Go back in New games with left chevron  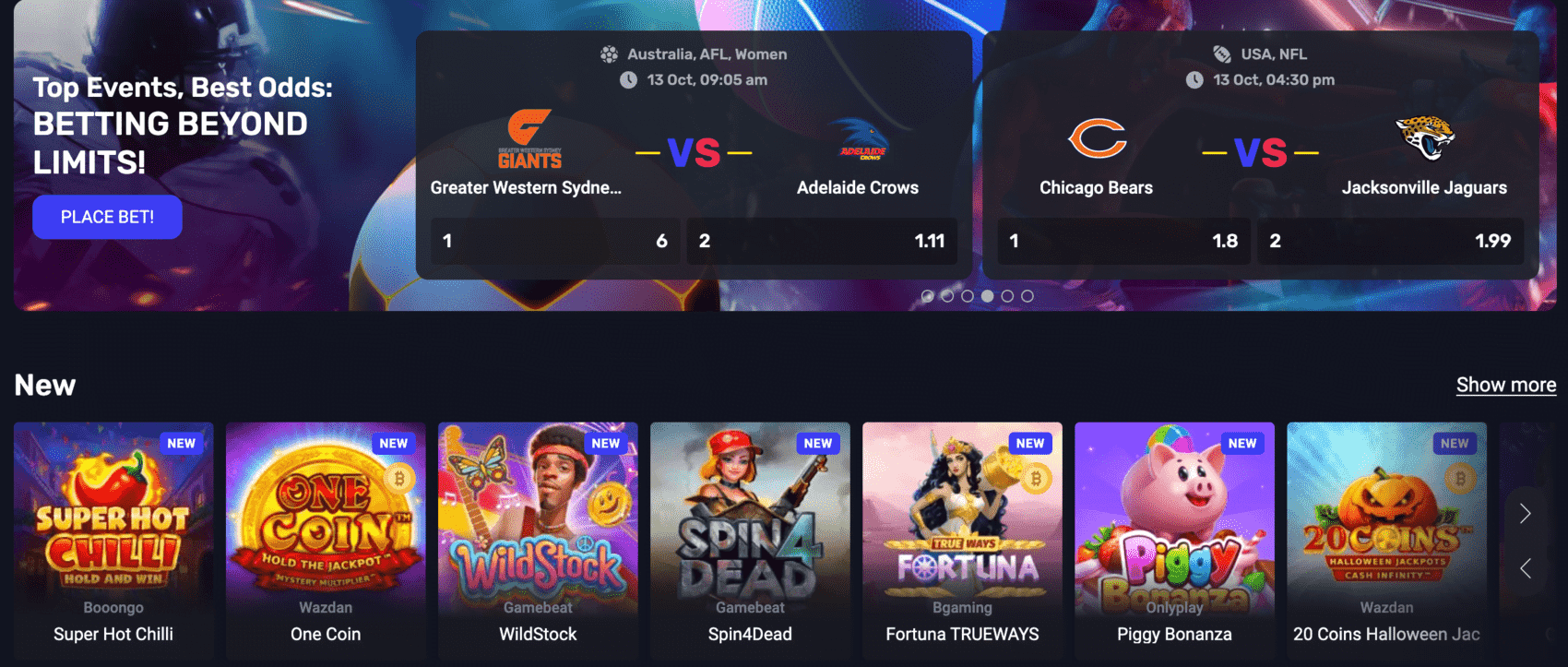[x=1526, y=568]
